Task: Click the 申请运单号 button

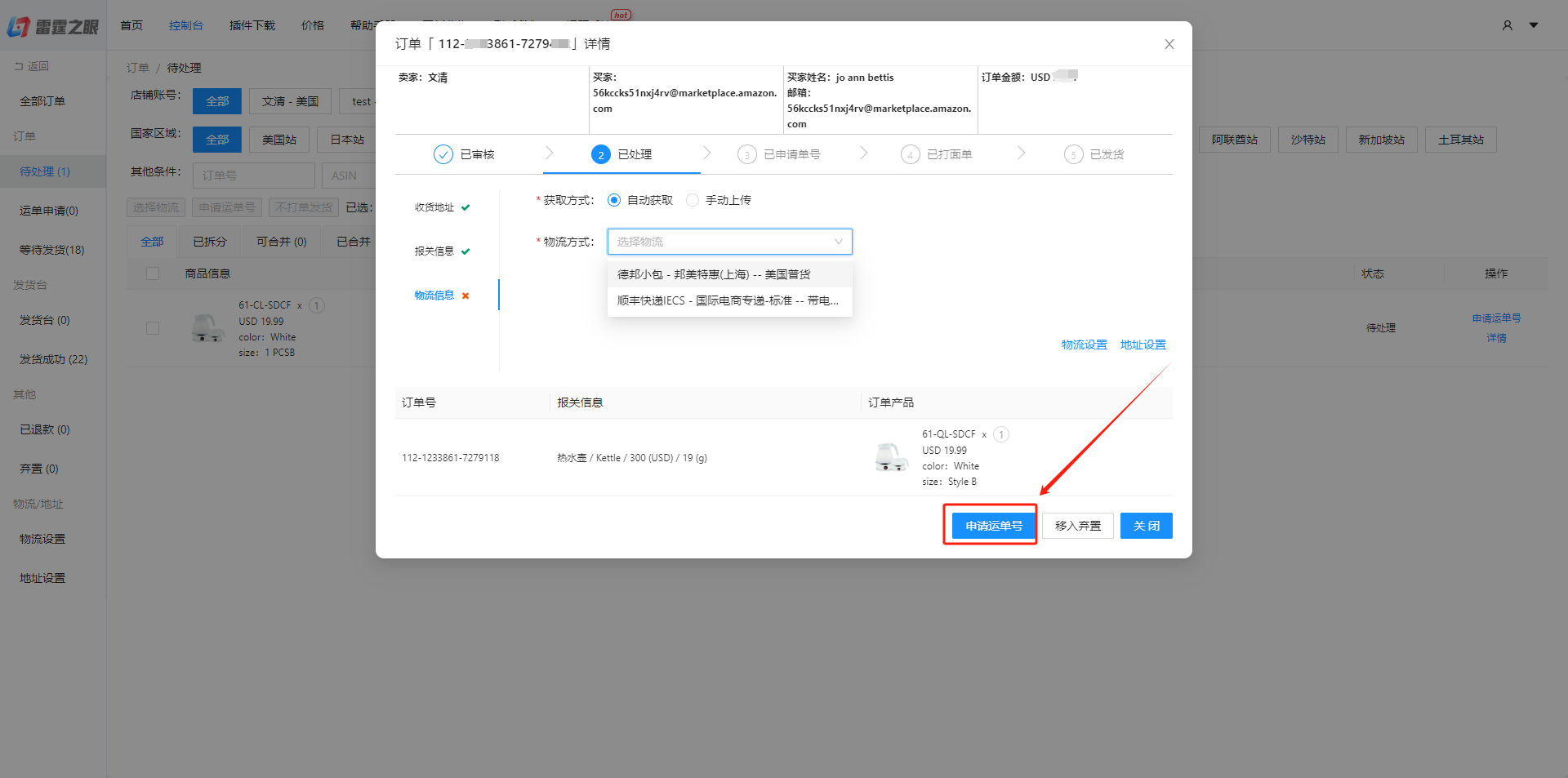Action: point(990,525)
